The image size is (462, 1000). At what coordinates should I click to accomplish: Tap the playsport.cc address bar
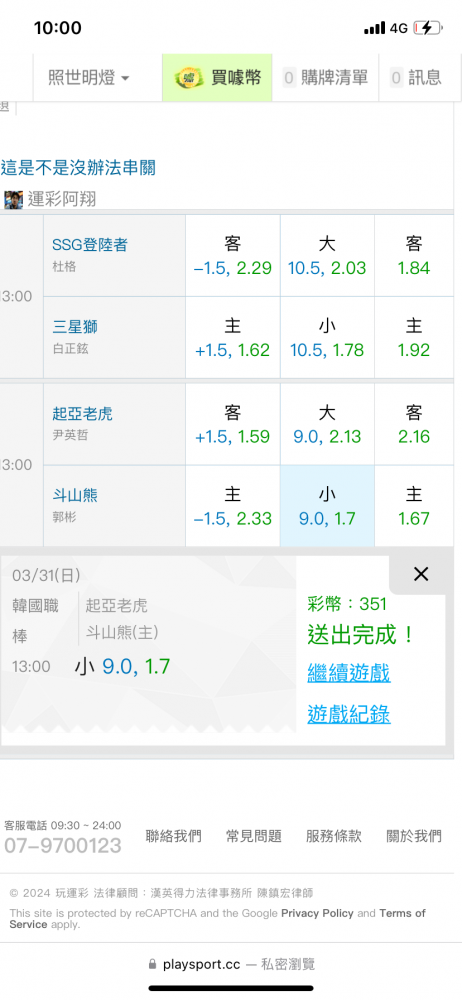231,964
